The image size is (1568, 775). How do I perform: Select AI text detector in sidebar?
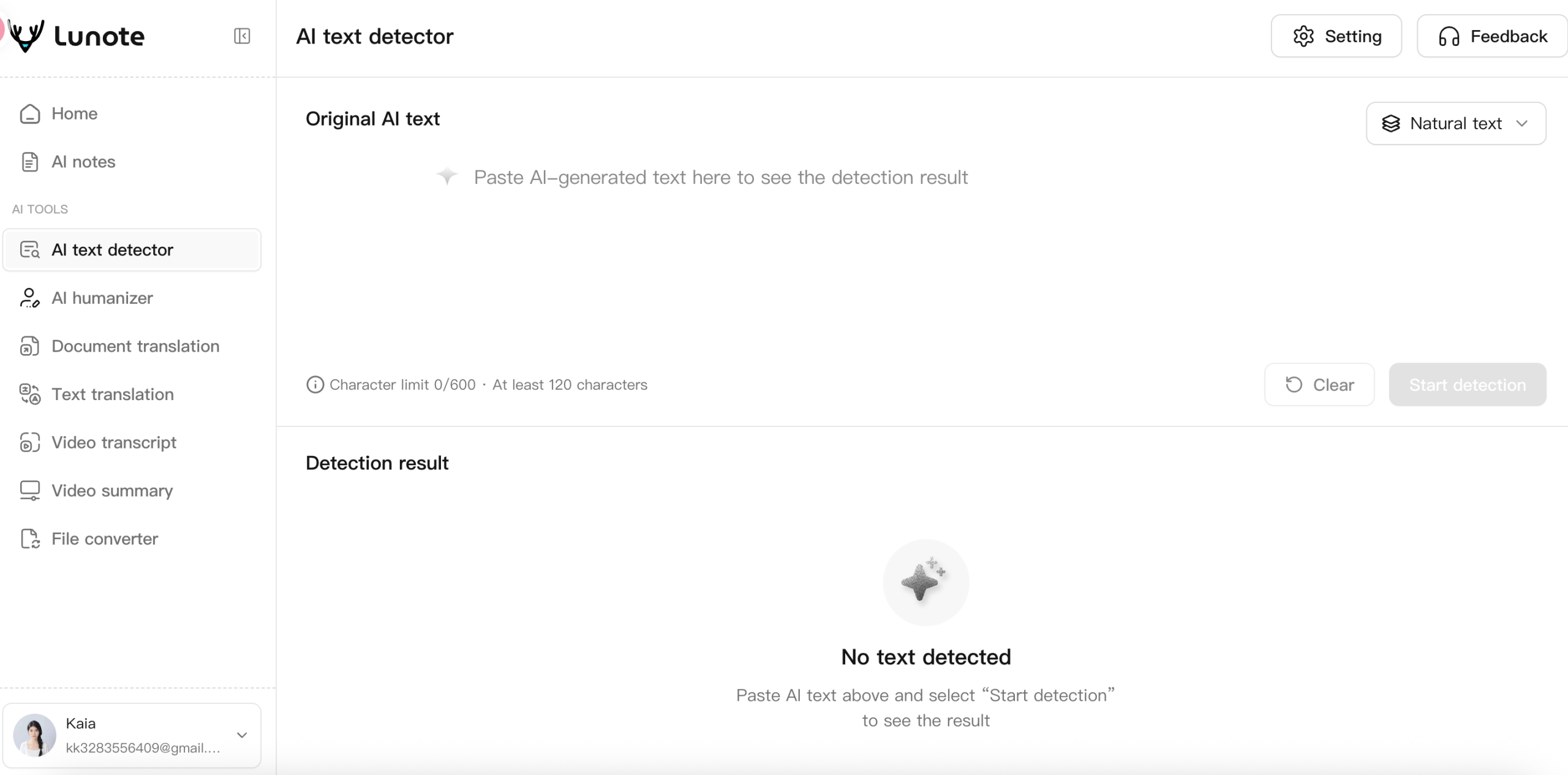132,250
